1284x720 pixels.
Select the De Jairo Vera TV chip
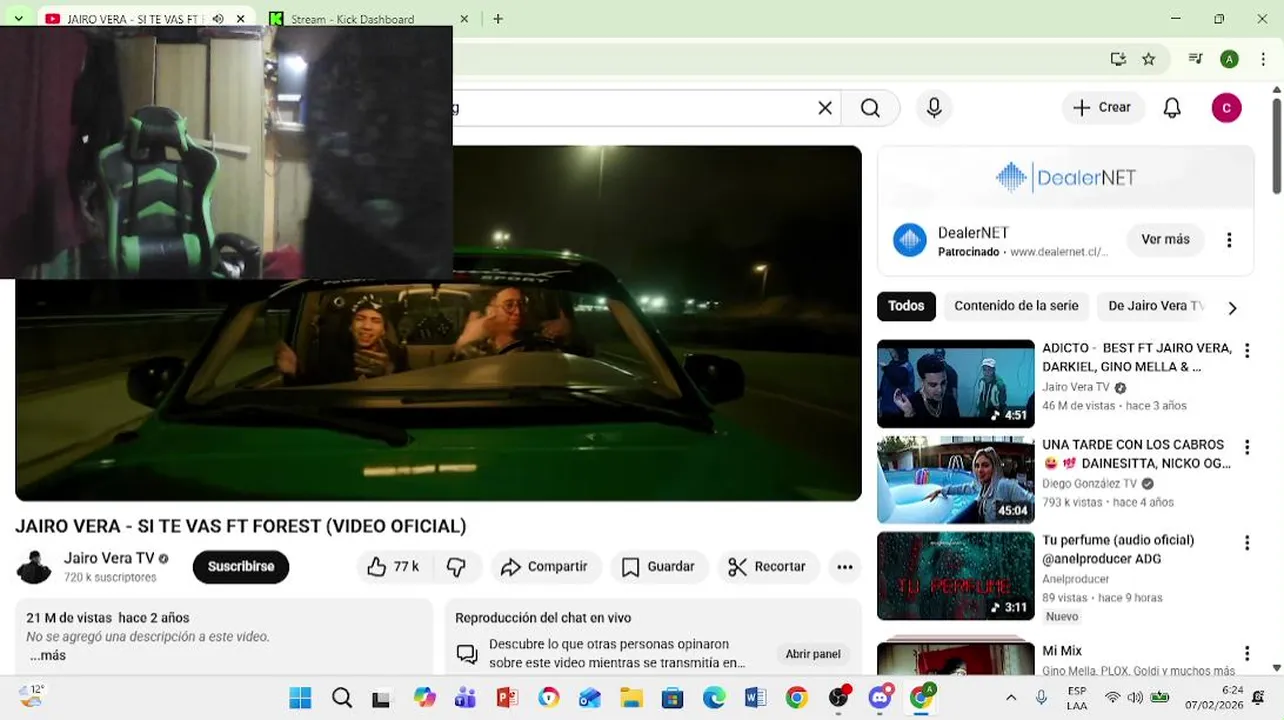click(1154, 306)
